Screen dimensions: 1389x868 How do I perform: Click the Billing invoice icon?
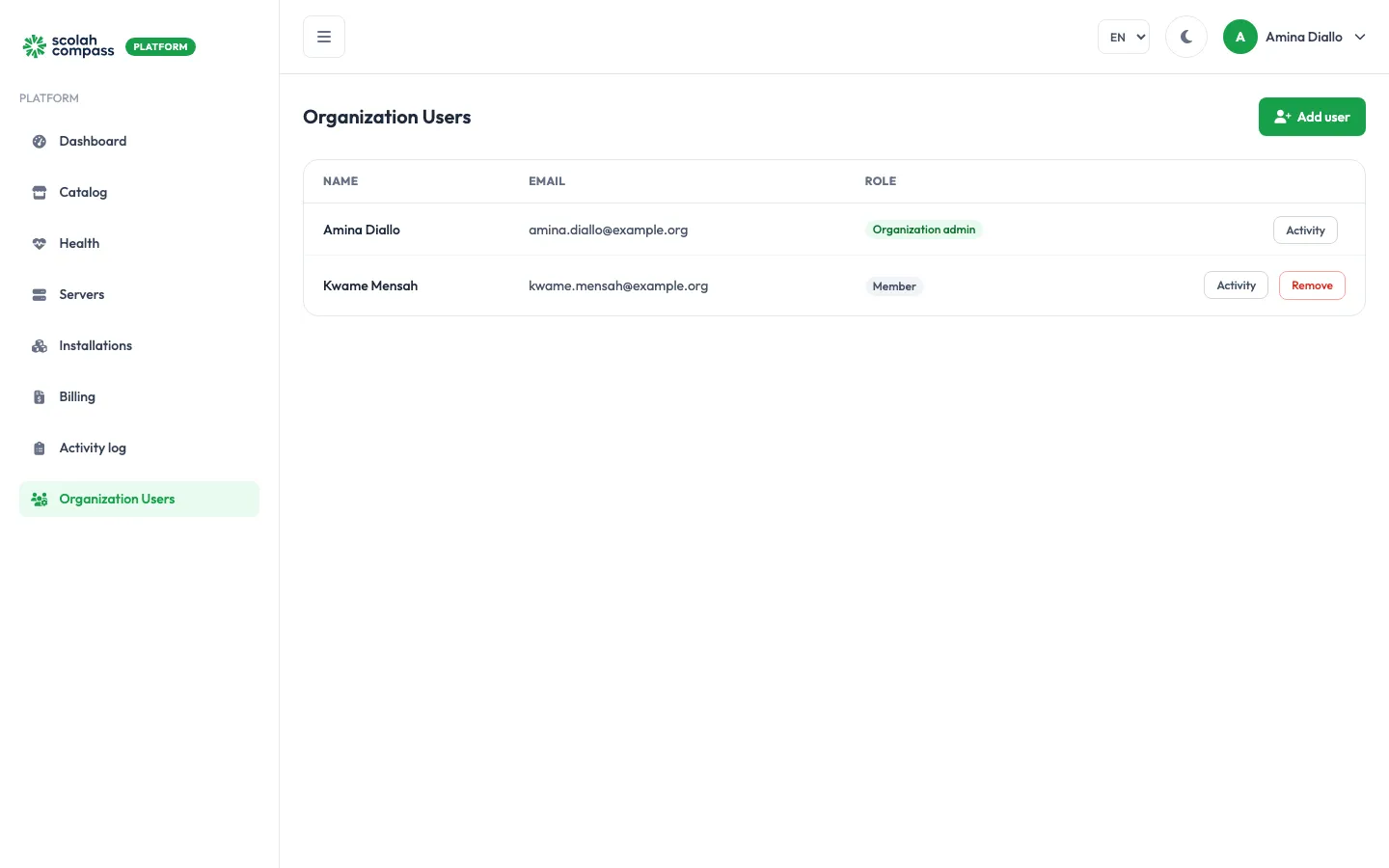40,397
